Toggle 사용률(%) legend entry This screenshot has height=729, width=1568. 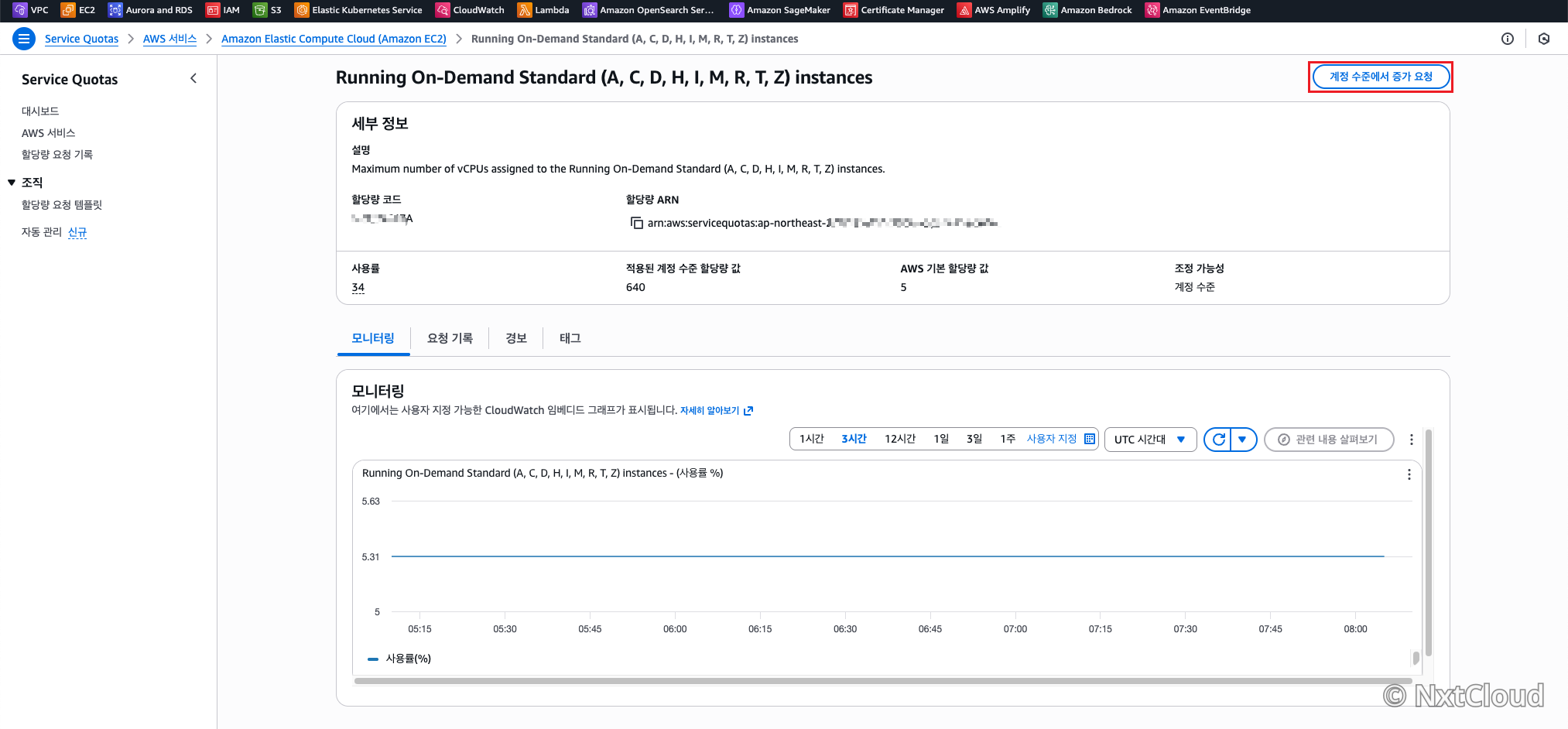[x=399, y=659]
